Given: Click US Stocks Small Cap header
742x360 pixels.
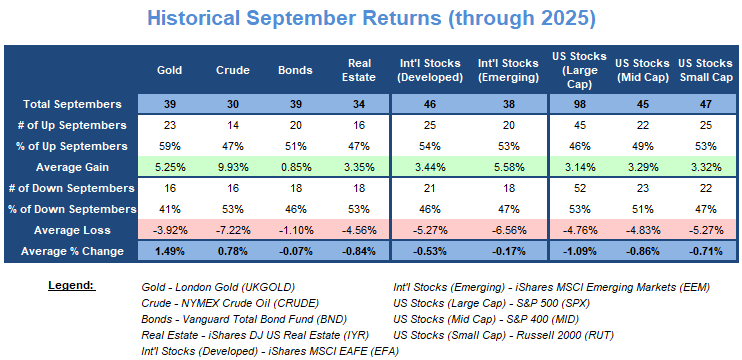Looking at the screenshot, I should click(706, 70).
